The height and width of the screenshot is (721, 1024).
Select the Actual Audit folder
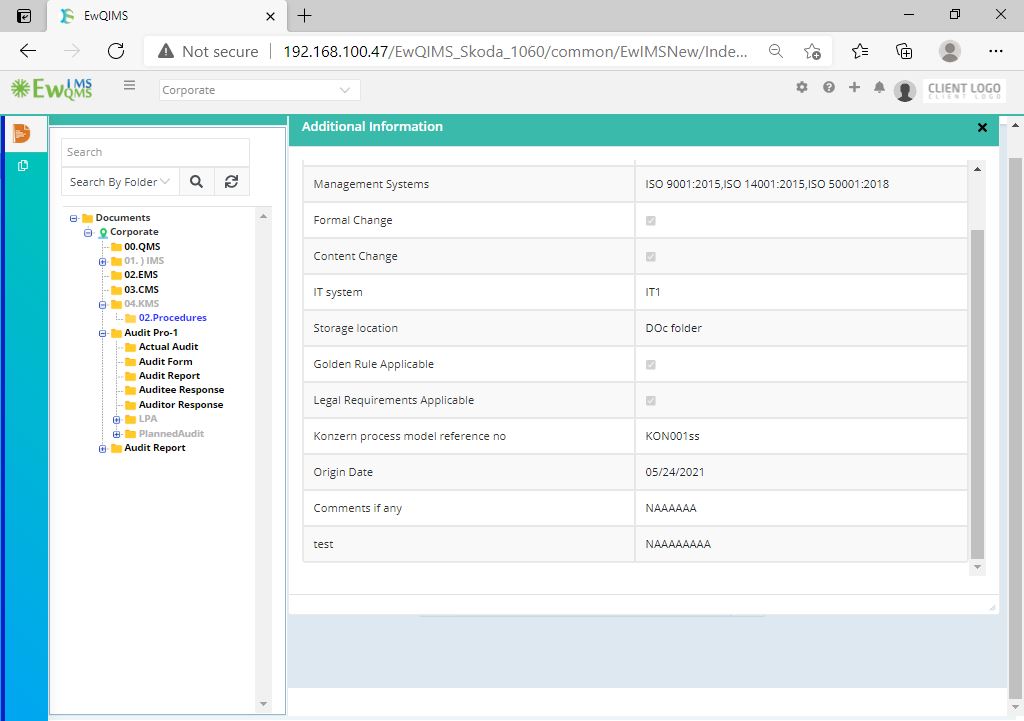(168, 346)
